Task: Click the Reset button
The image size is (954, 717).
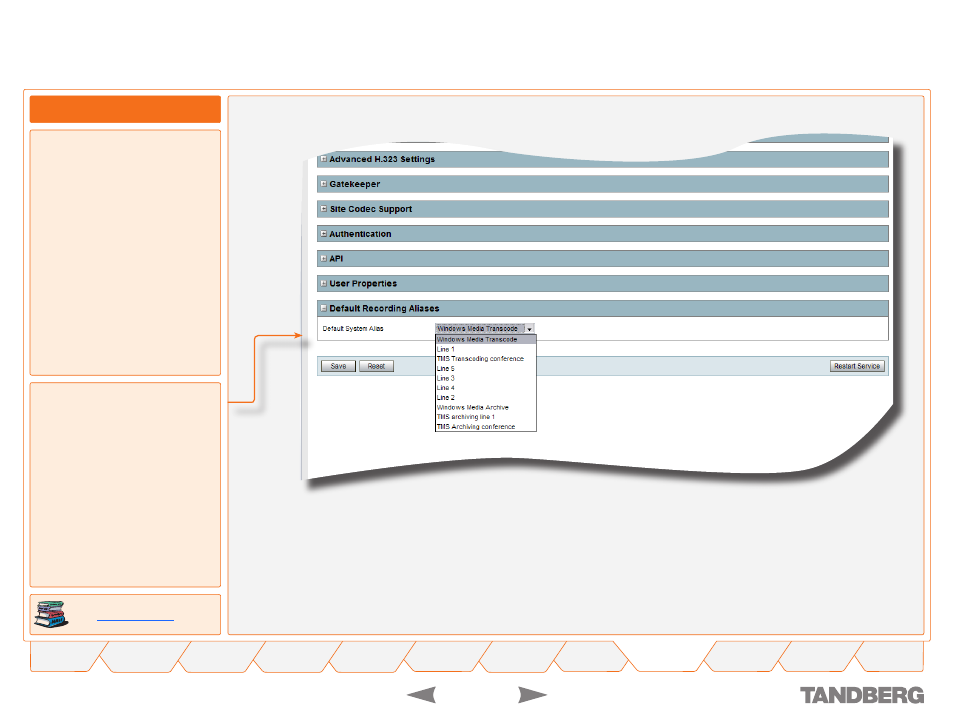Action: (377, 366)
